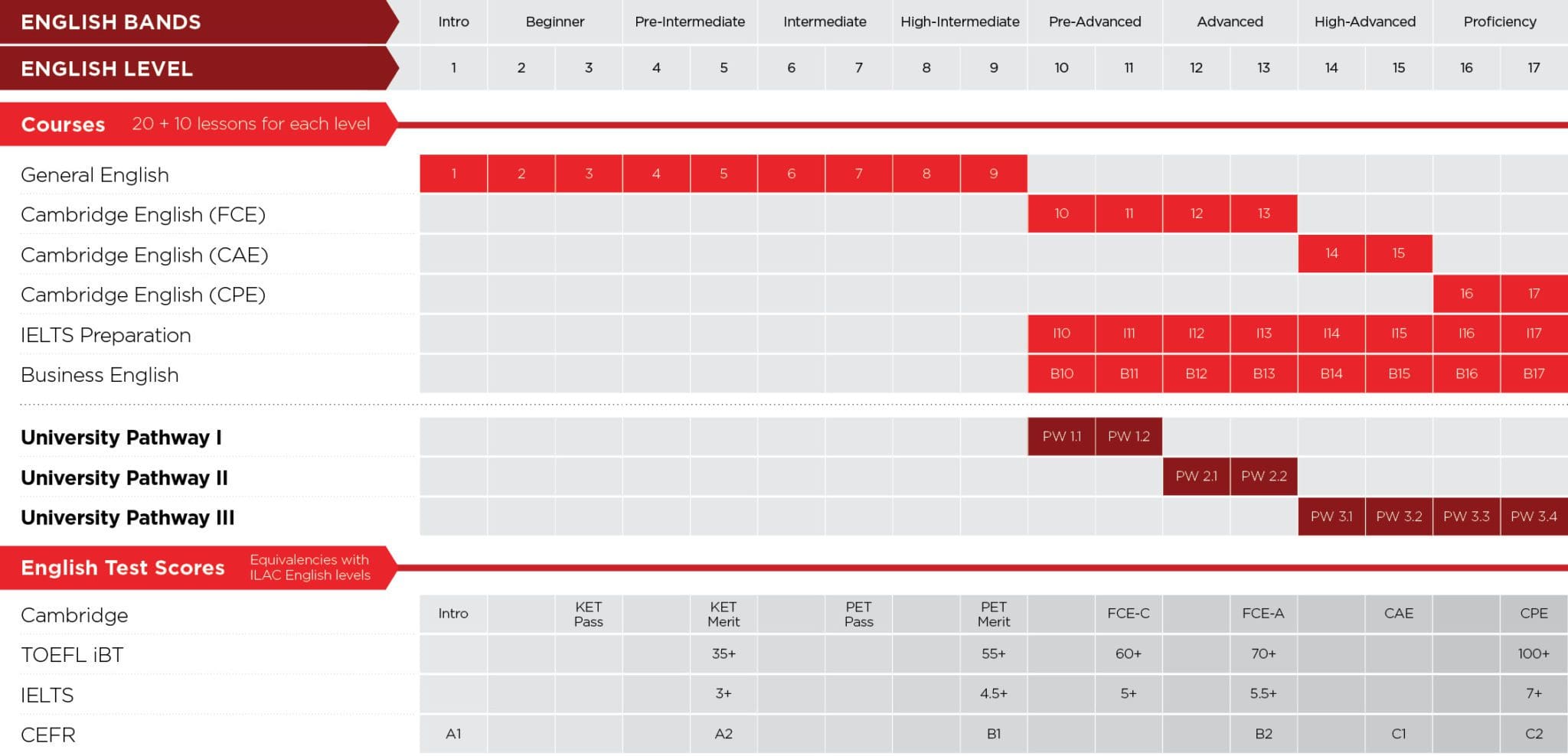This screenshot has height=756, width=1568.
Task: Click the University Pathway III label
Action: click(128, 518)
